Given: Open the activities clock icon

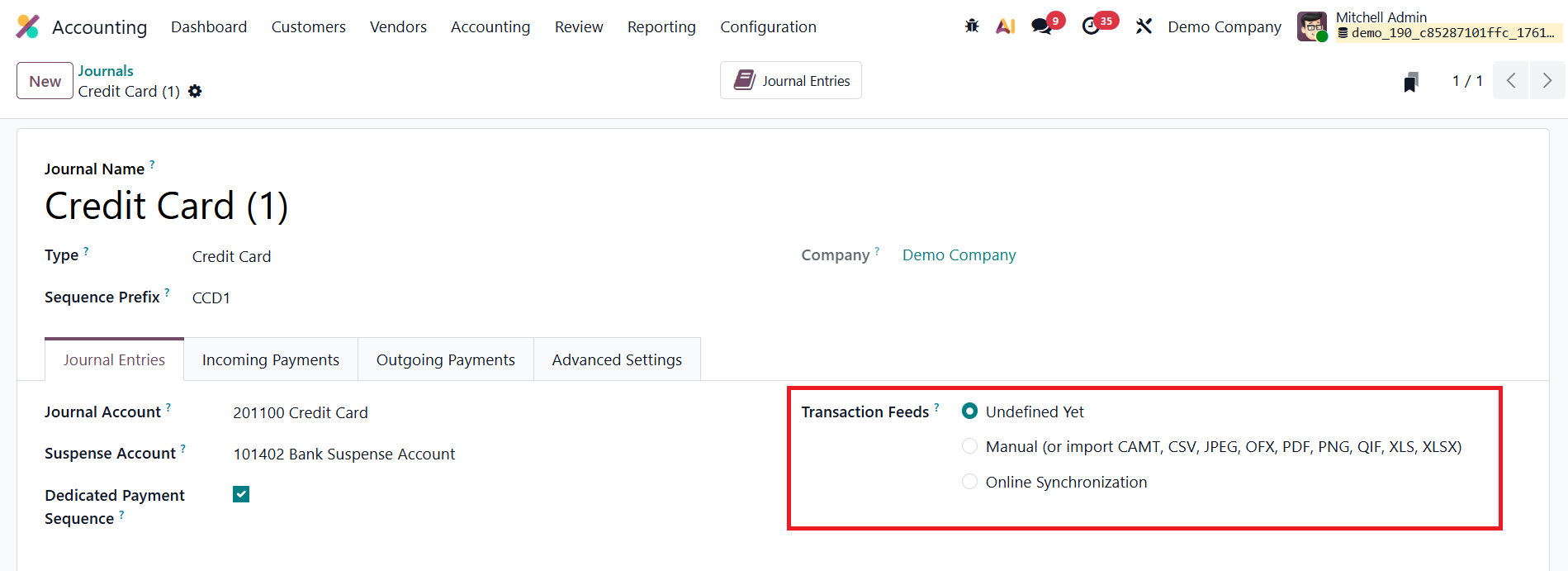Looking at the screenshot, I should point(1092,26).
